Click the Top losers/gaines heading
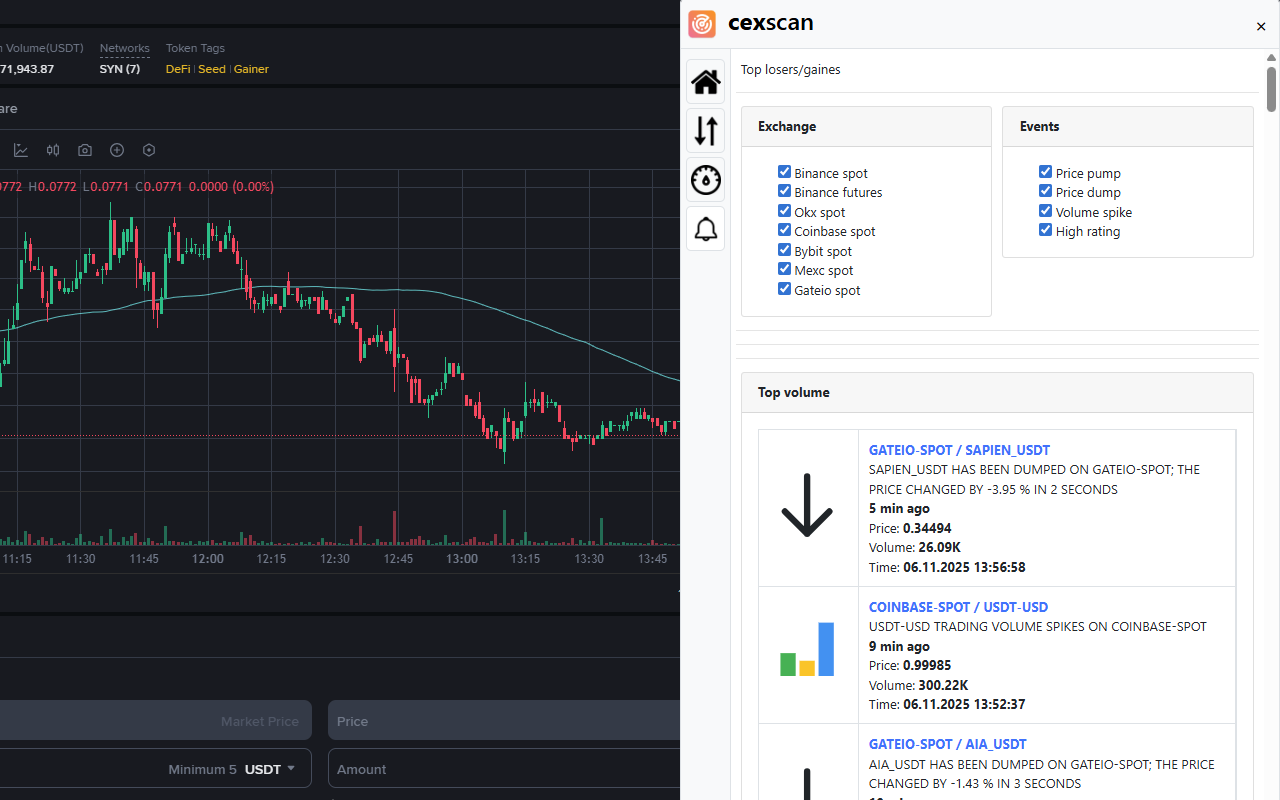Screen dimensions: 1280x800 click(790, 70)
